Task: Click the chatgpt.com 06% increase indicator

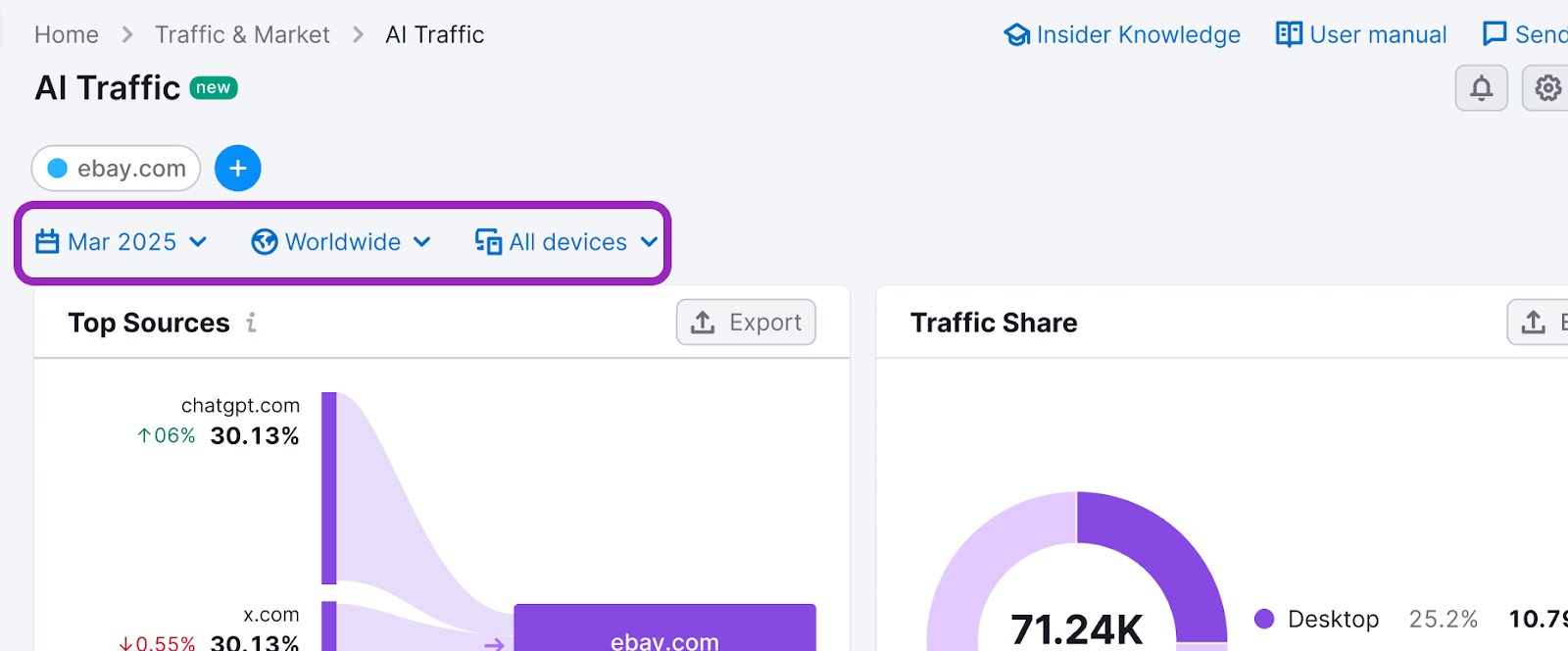Action: [167, 436]
